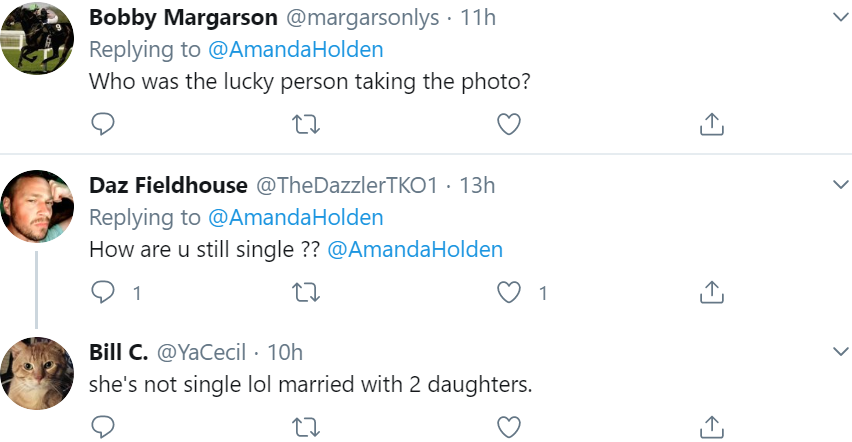Like Daz Fieldhouse's tweet
852x442 pixels.
pos(509,292)
